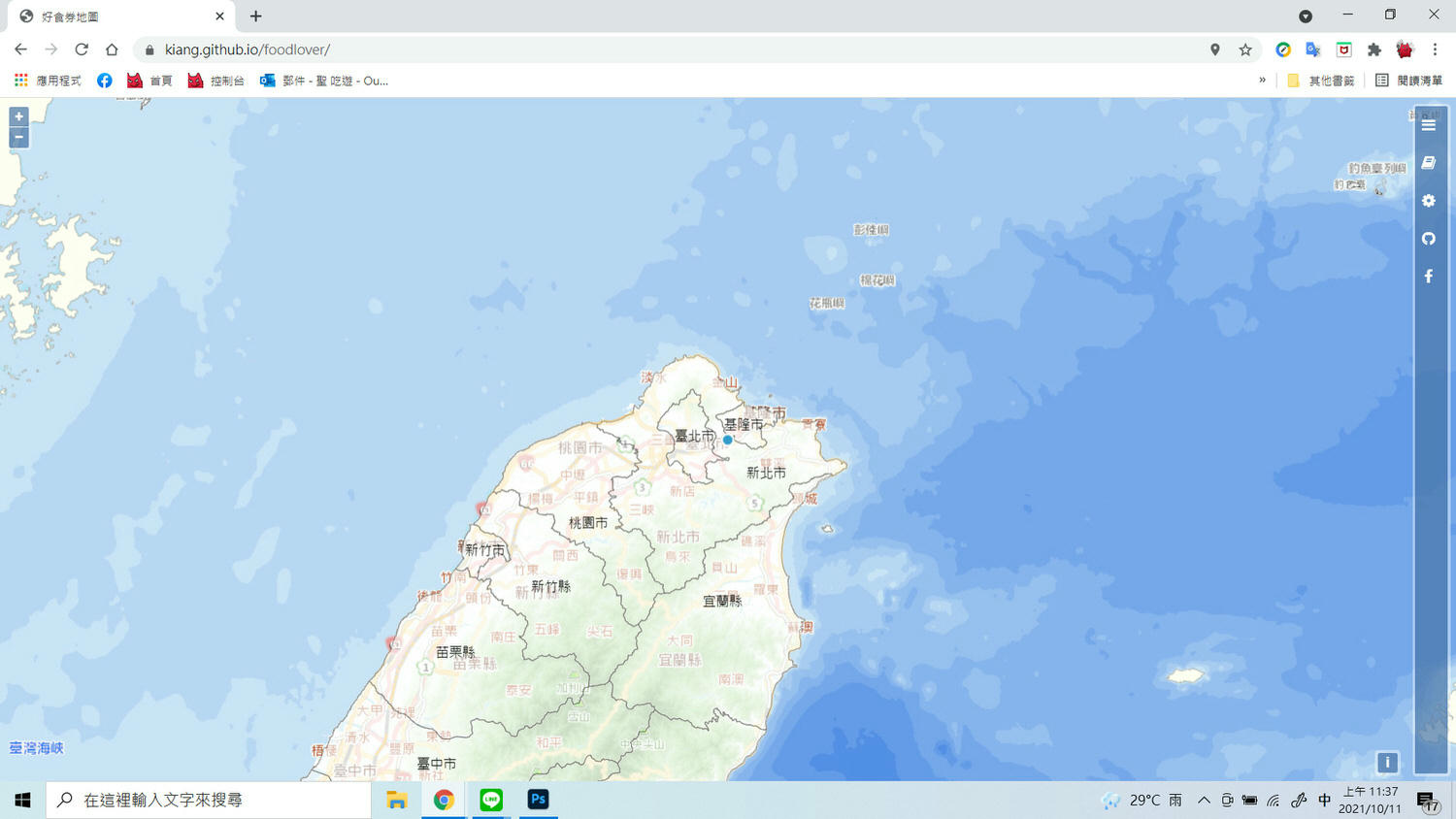Open the 閱讀清單 reading list
1456x819 pixels.
[1408, 81]
